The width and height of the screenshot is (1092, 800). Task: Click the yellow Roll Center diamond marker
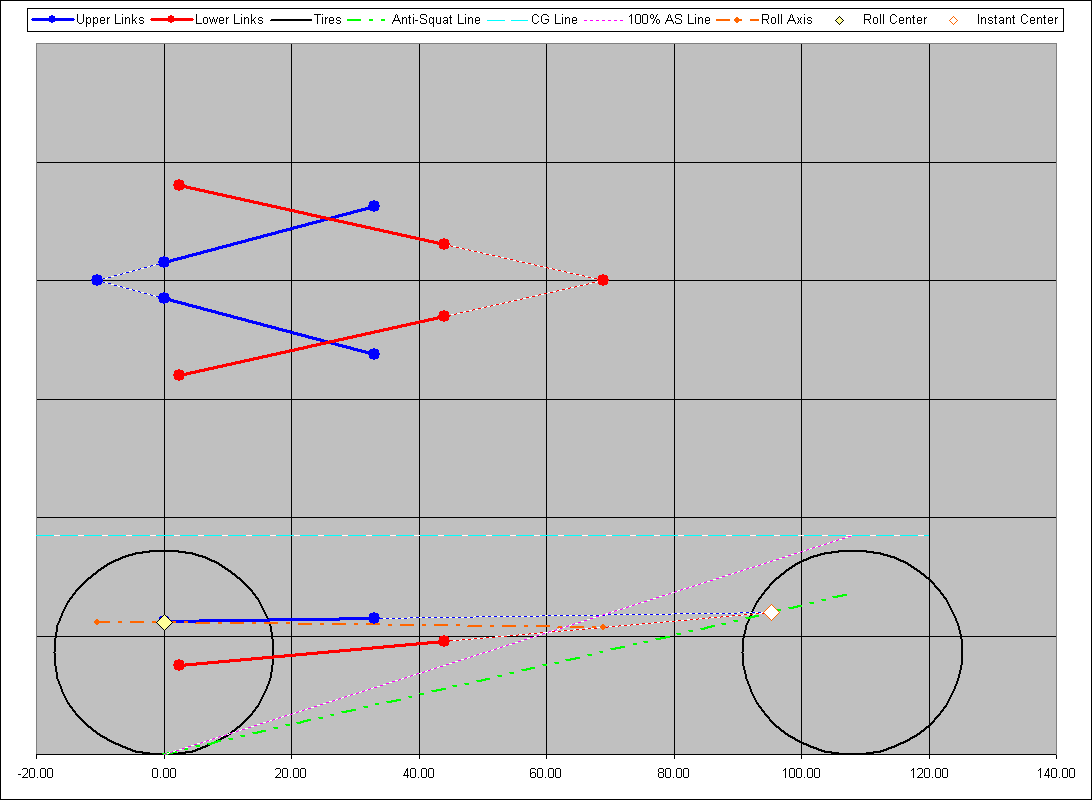click(164, 622)
